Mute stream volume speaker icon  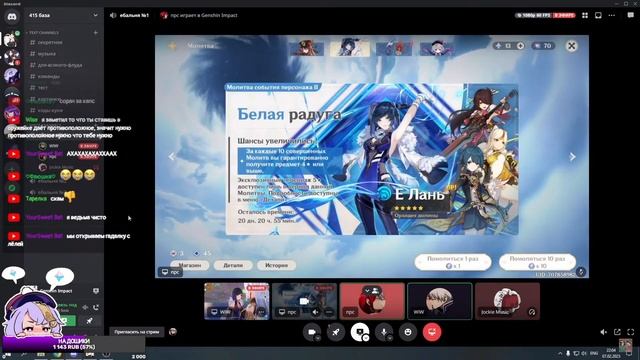(x=604, y=332)
